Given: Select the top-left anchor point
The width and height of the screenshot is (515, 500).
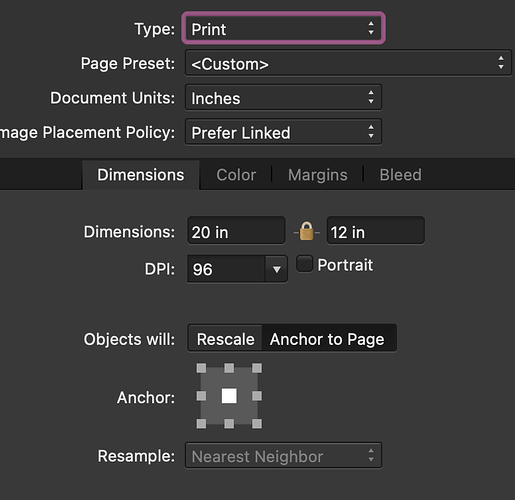Looking at the screenshot, I should coord(201,368).
